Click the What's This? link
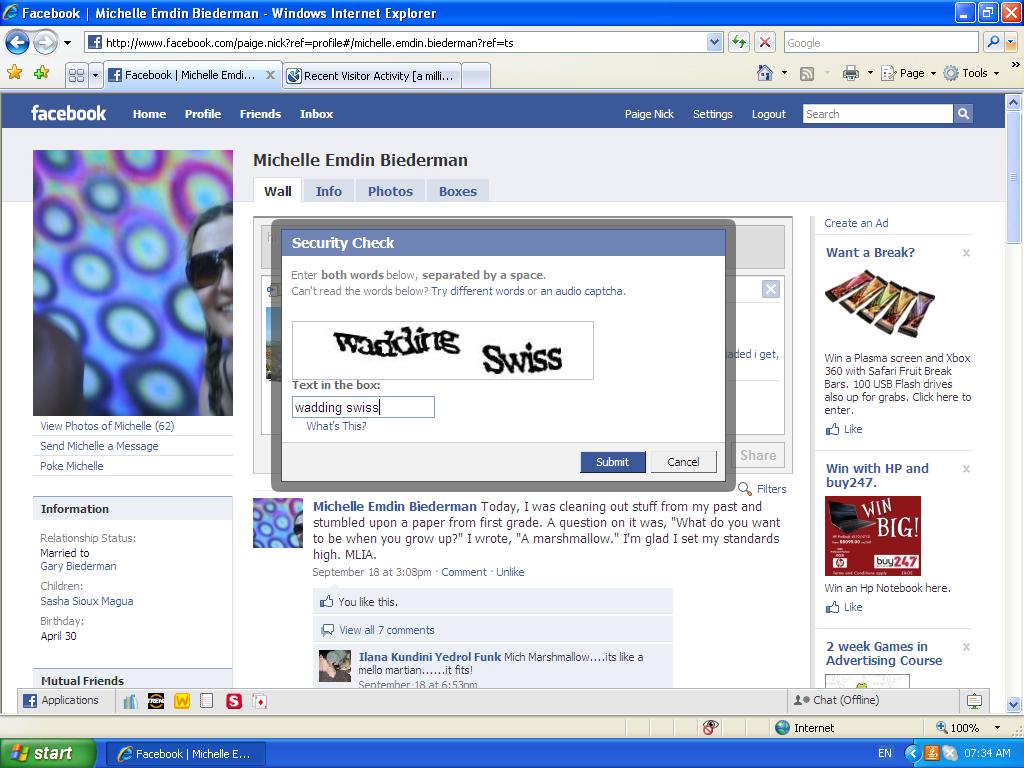 pos(336,426)
